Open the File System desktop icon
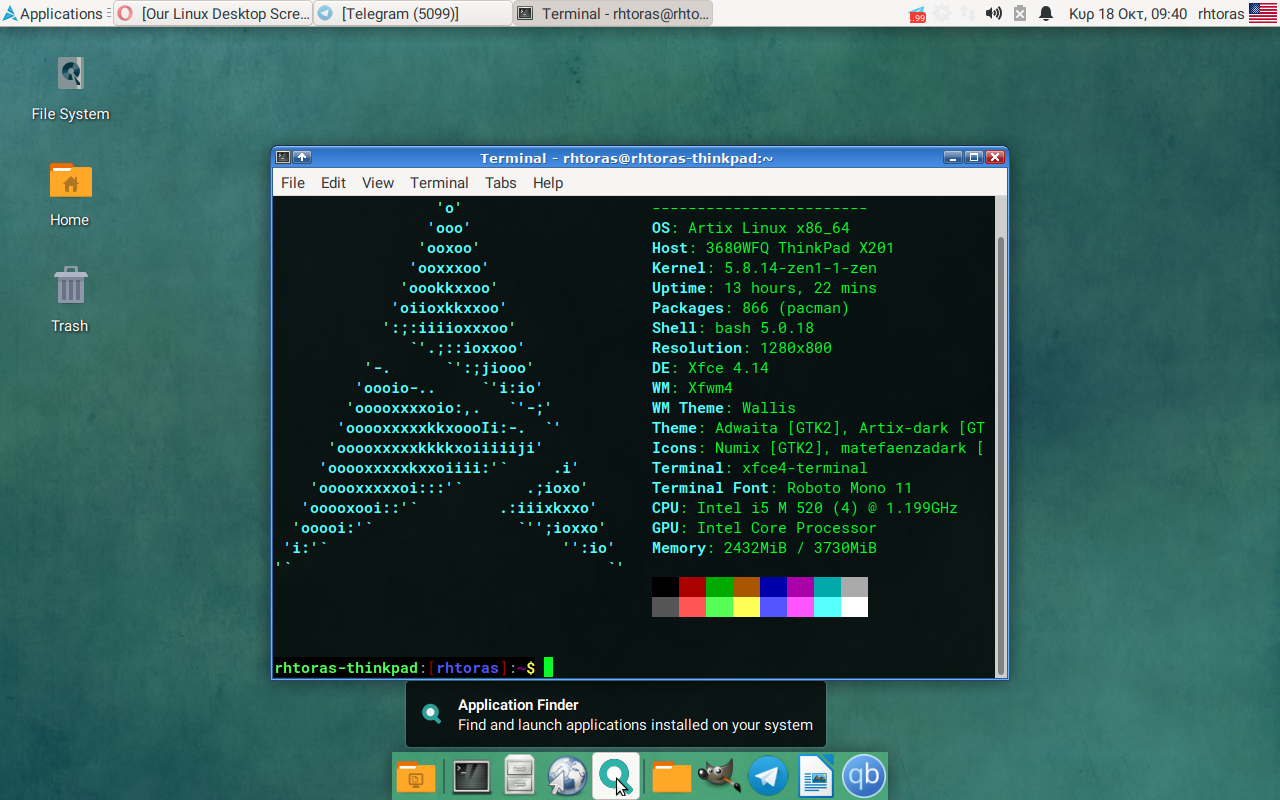The image size is (1280, 800). [70, 88]
